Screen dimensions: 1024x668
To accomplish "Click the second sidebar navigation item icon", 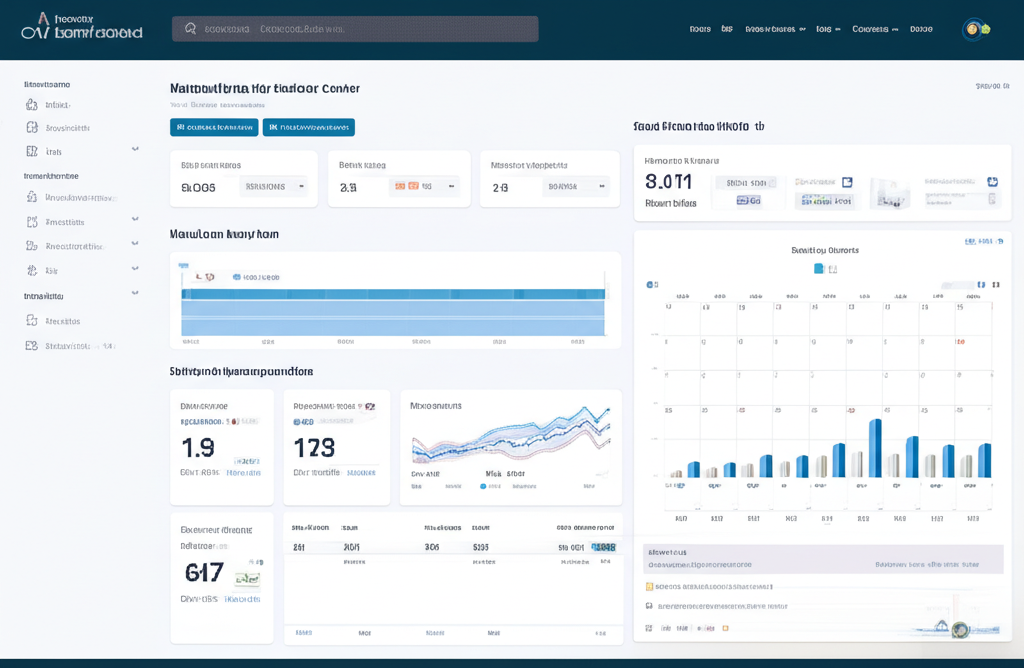I will pos(32,128).
